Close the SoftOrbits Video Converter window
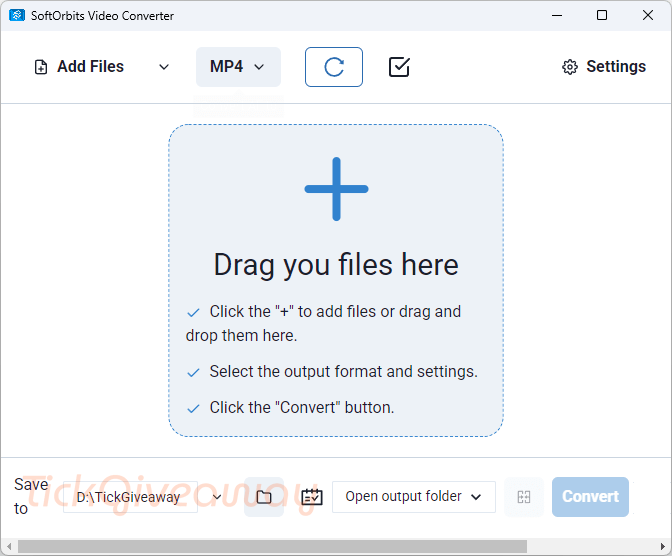 click(648, 15)
